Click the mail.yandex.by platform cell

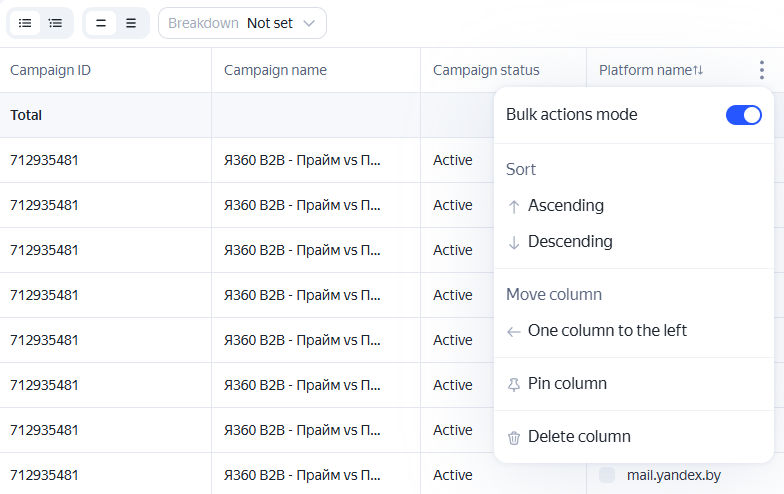pos(674,475)
